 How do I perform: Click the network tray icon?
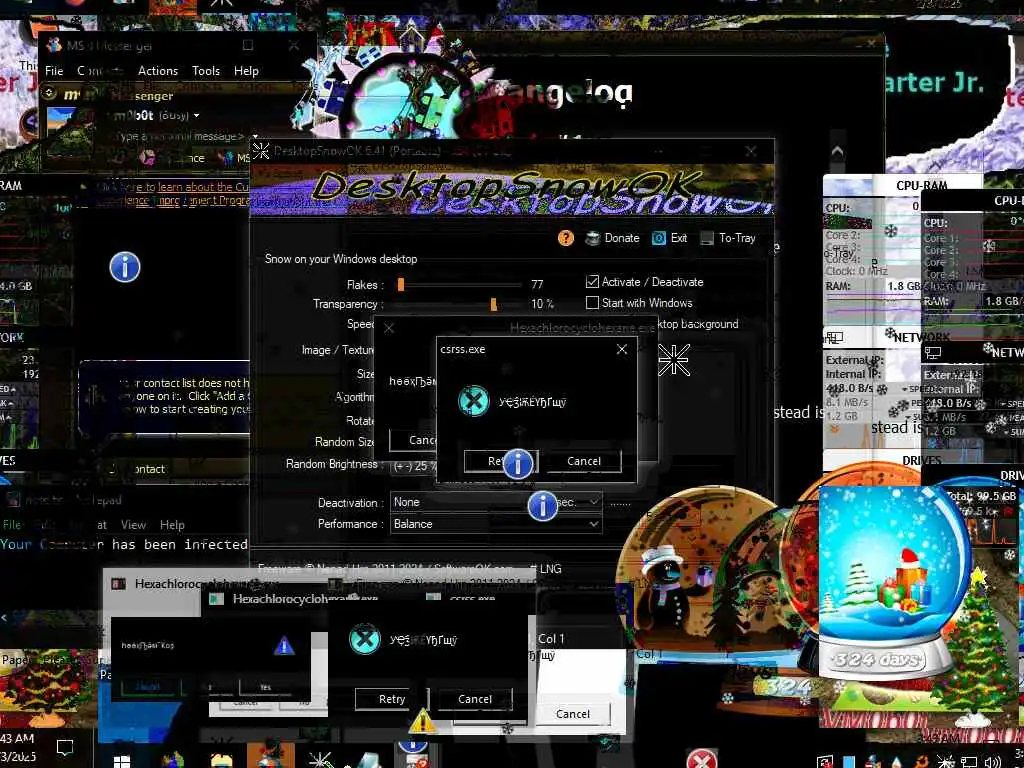969,761
